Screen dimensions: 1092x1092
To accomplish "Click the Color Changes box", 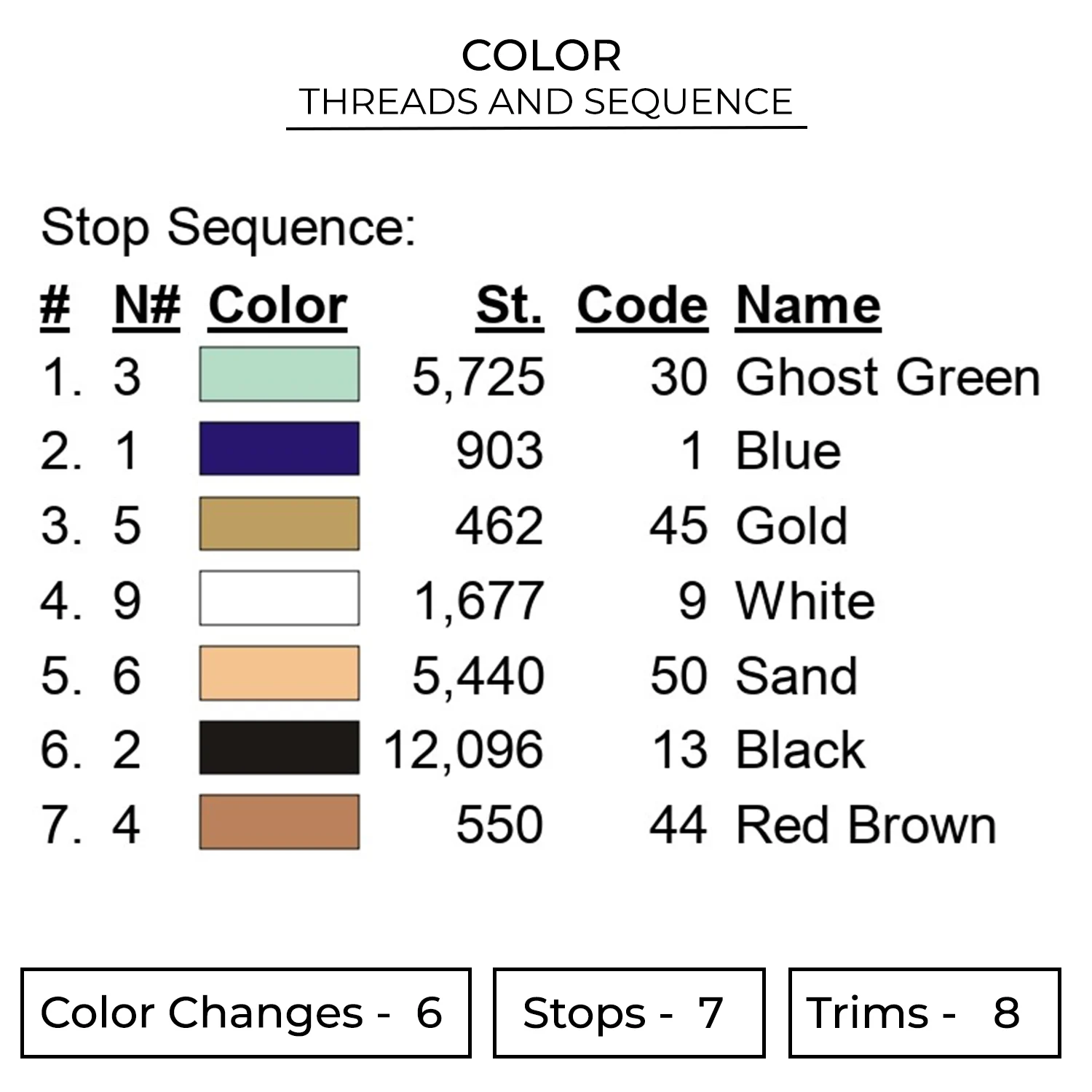I will (246, 1013).
